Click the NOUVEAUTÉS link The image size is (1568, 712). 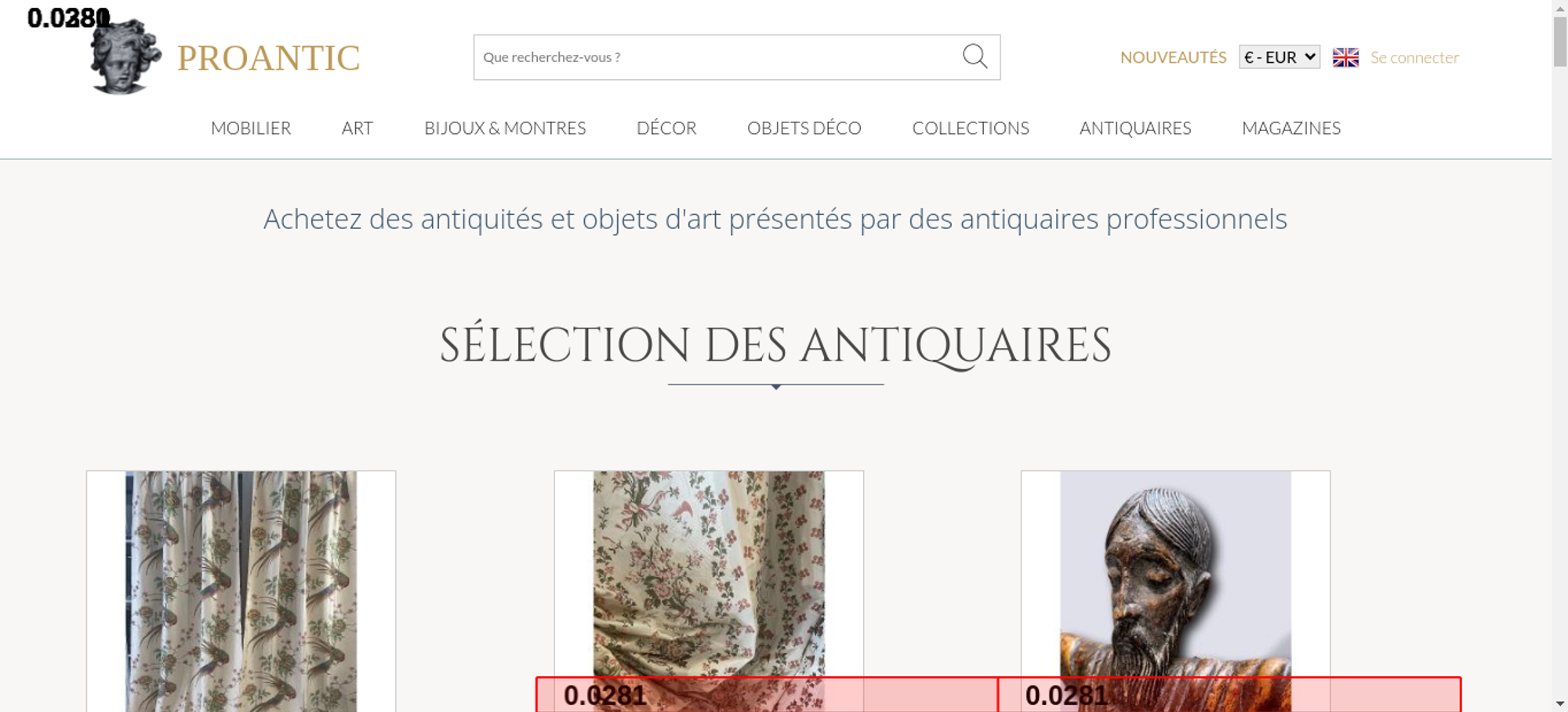[x=1173, y=57]
